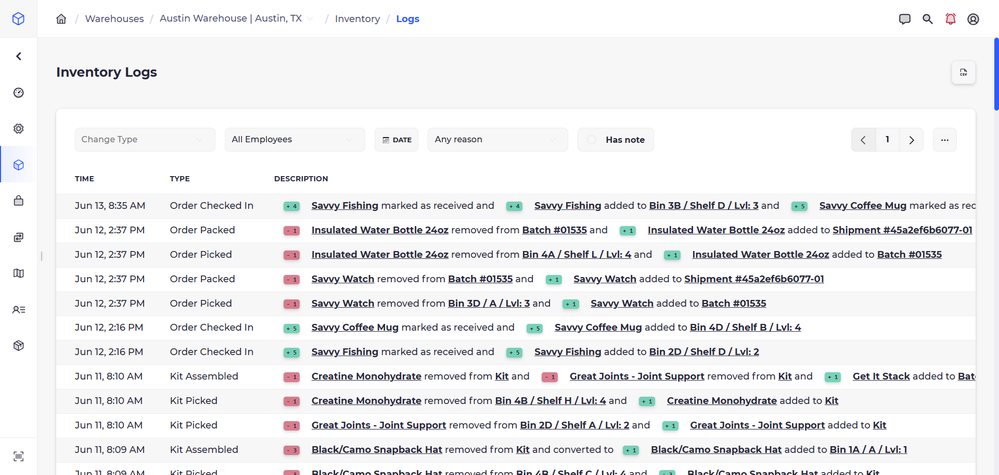
Task: Click page number 1 field
Action: 888,139
